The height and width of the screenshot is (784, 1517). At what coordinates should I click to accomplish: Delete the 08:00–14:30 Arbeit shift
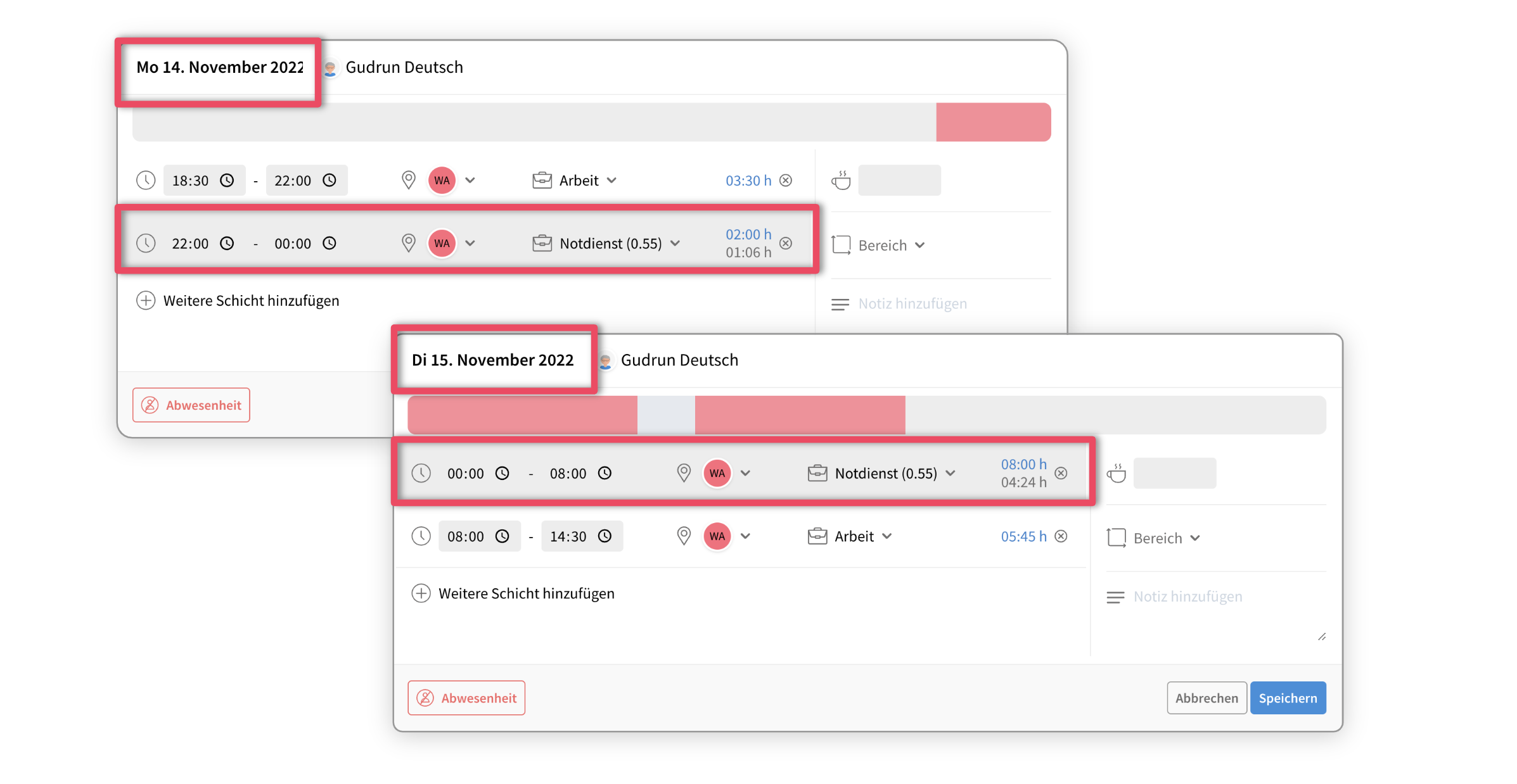[1061, 536]
